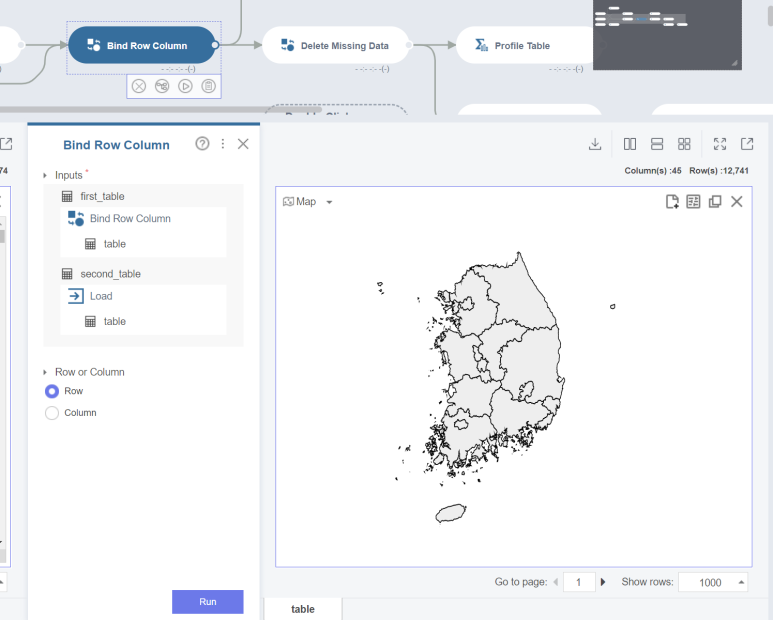
Task: Switch to side-by-side column layout
Action: pyautogui.click(x=630, y=144)
